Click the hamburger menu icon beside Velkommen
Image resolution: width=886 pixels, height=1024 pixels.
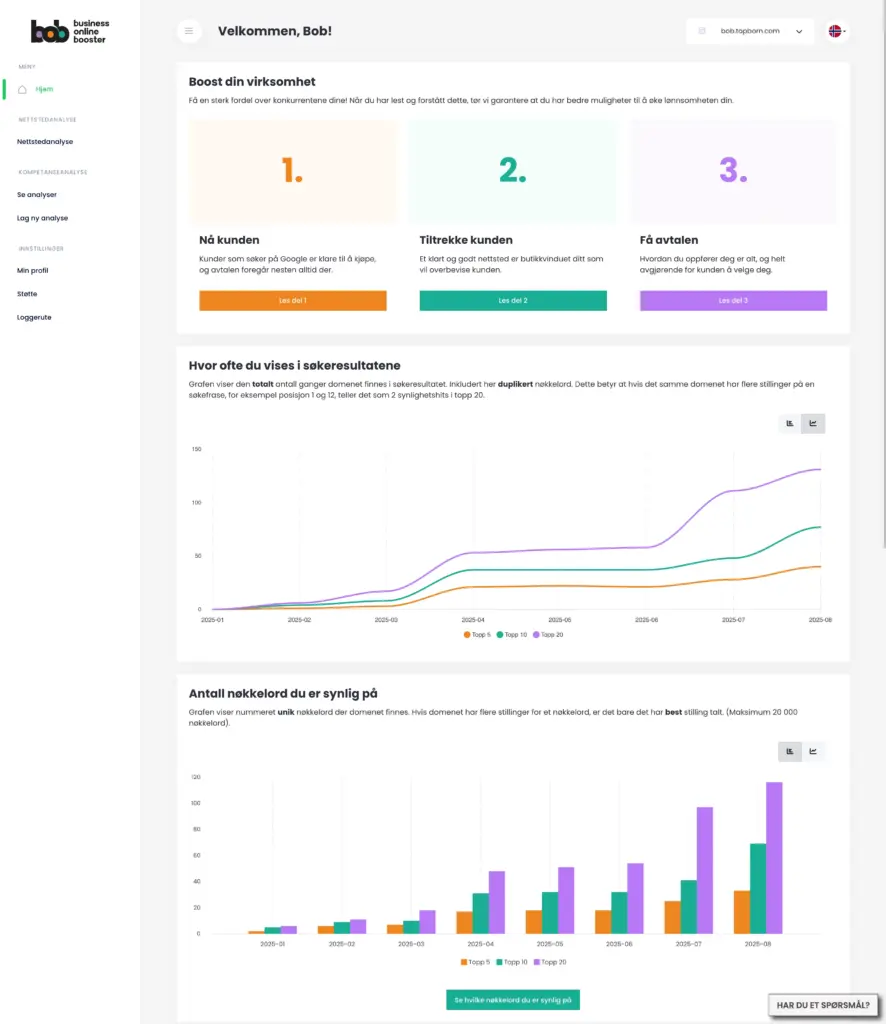pyautogui.click(x=189, y=31)
